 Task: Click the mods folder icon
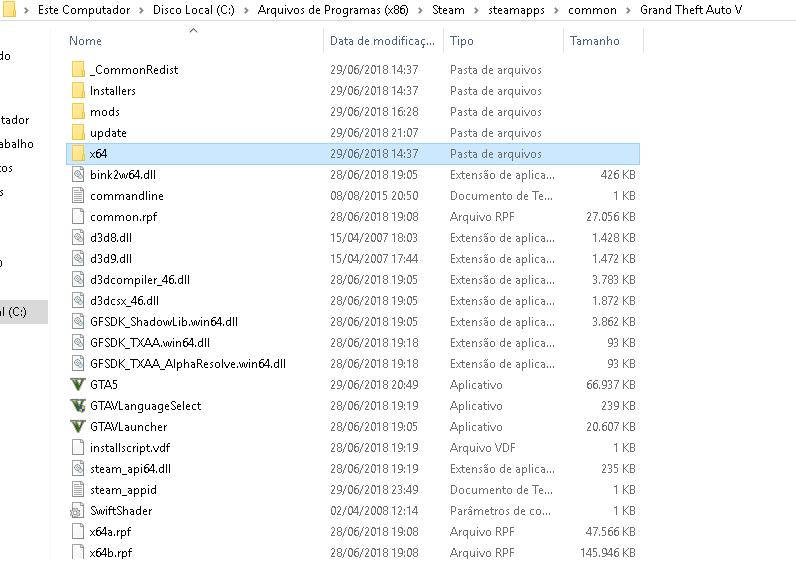pos(78,112)
